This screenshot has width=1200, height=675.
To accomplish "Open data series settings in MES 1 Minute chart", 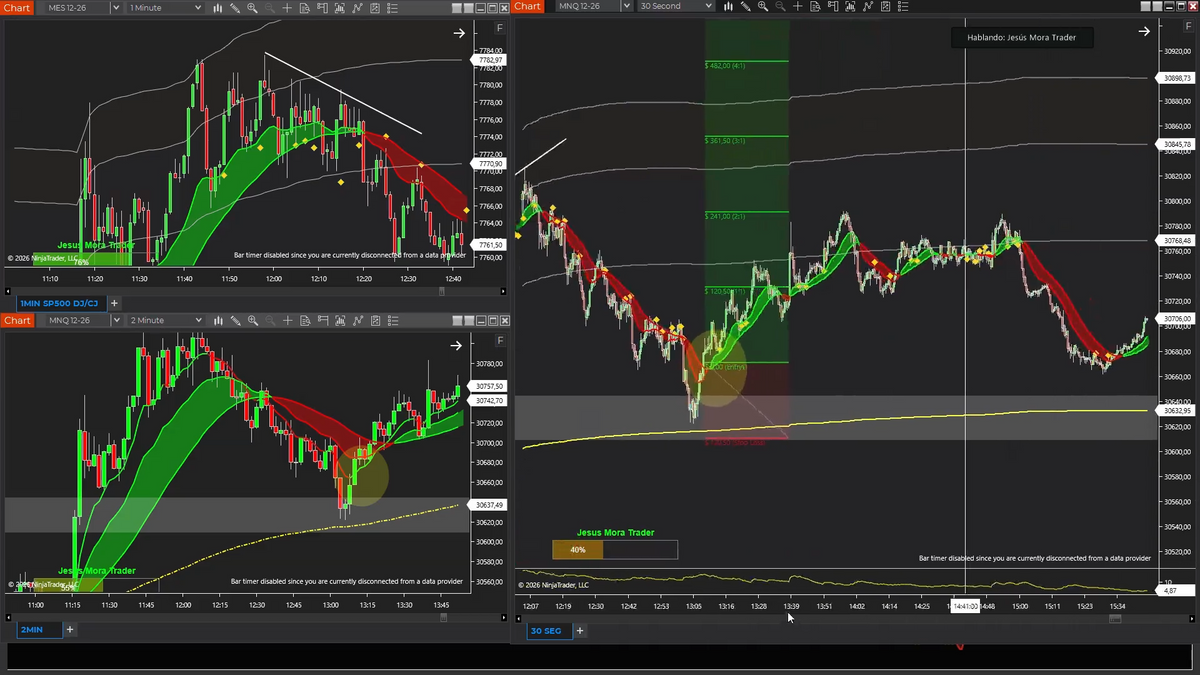I will 339,7.
